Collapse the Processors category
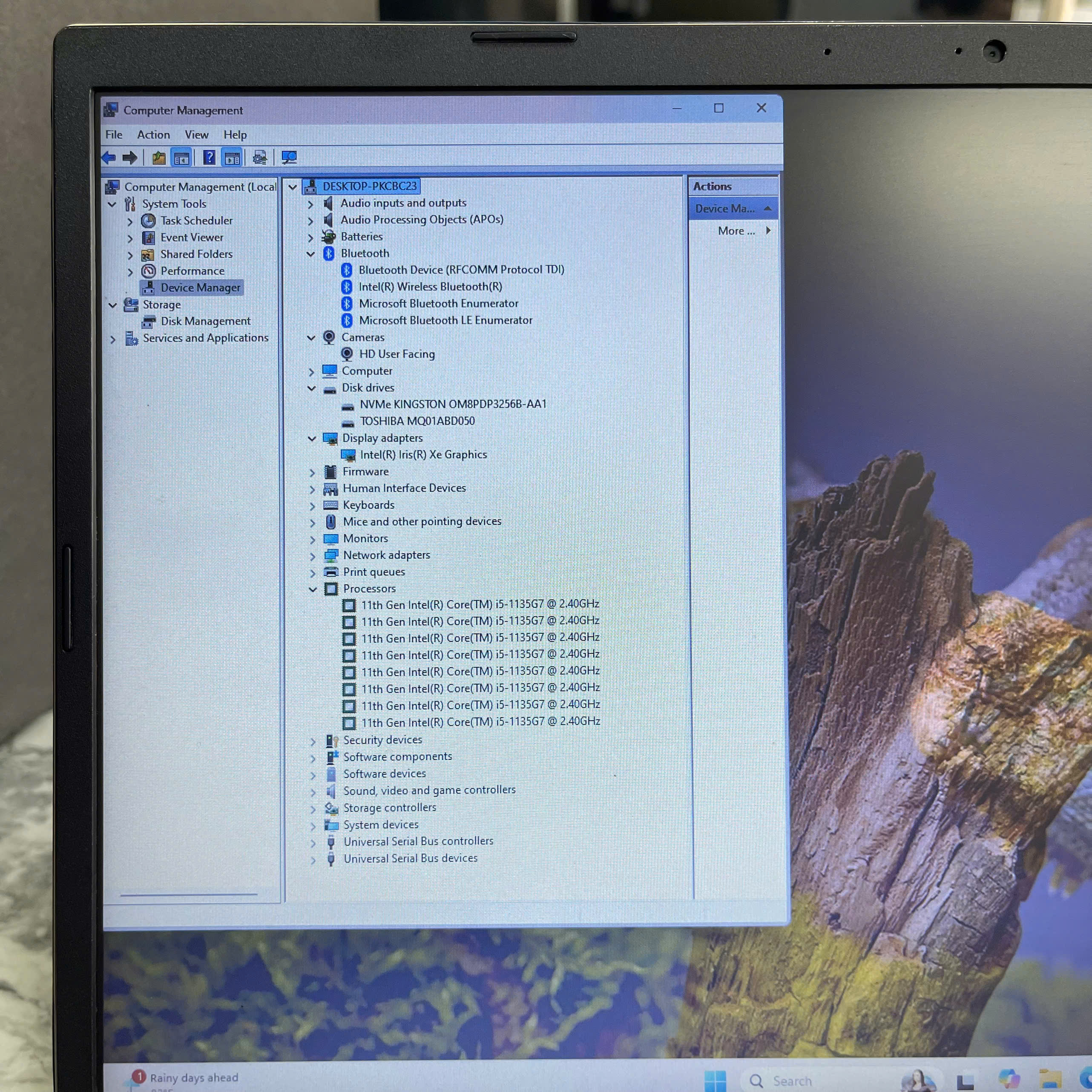Screen dimensions: 1092x1092 coord(313,589)
